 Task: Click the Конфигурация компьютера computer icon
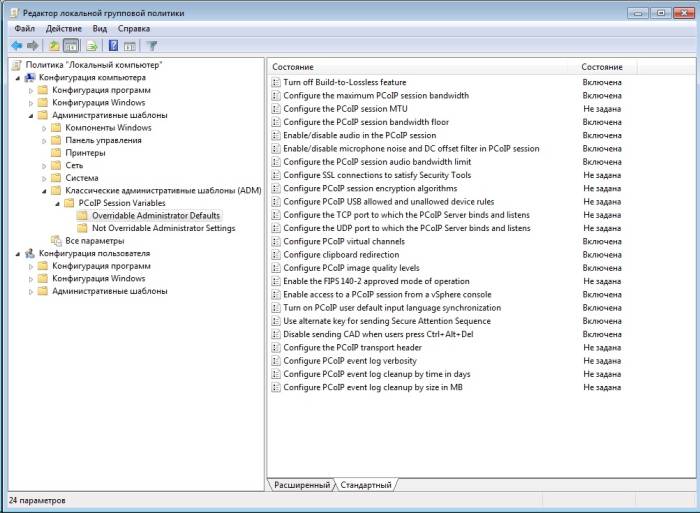[30, 78]
